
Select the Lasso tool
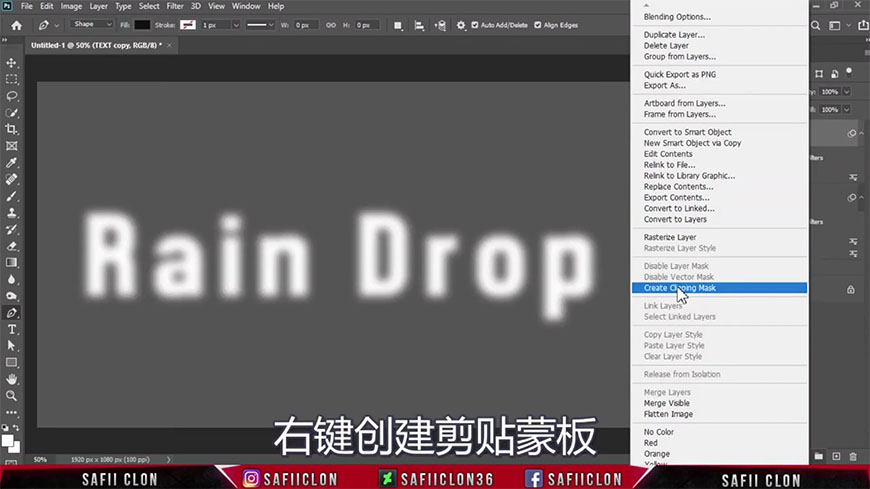point(11,96)
